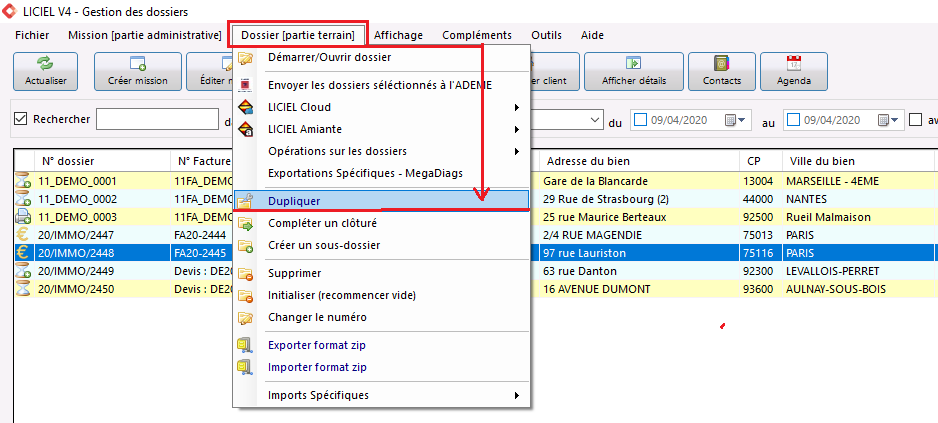Click the ADEME send icon in menu

pos(245,85)
